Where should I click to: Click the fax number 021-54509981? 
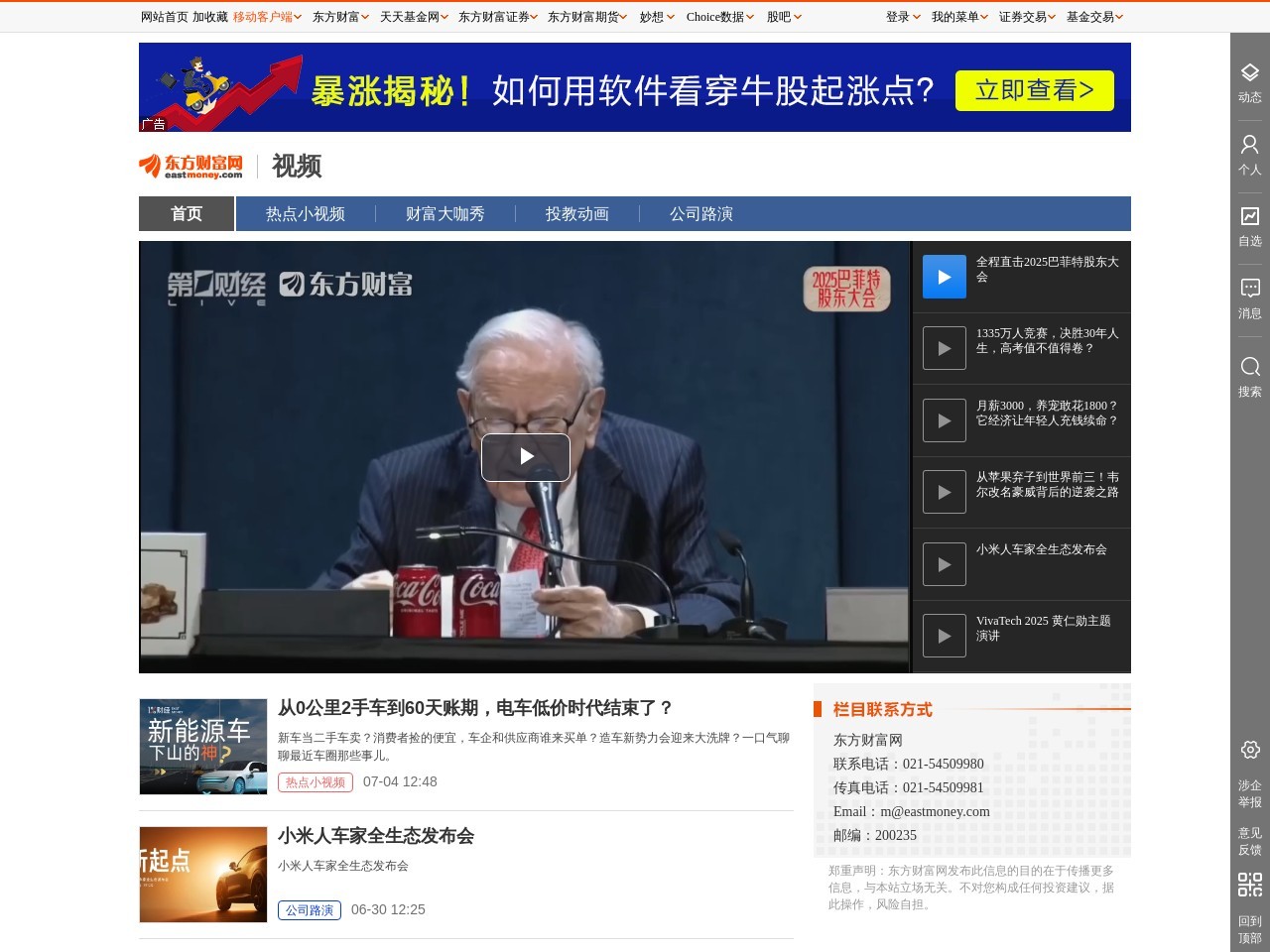pyautogui.click(x=944, y=787)
